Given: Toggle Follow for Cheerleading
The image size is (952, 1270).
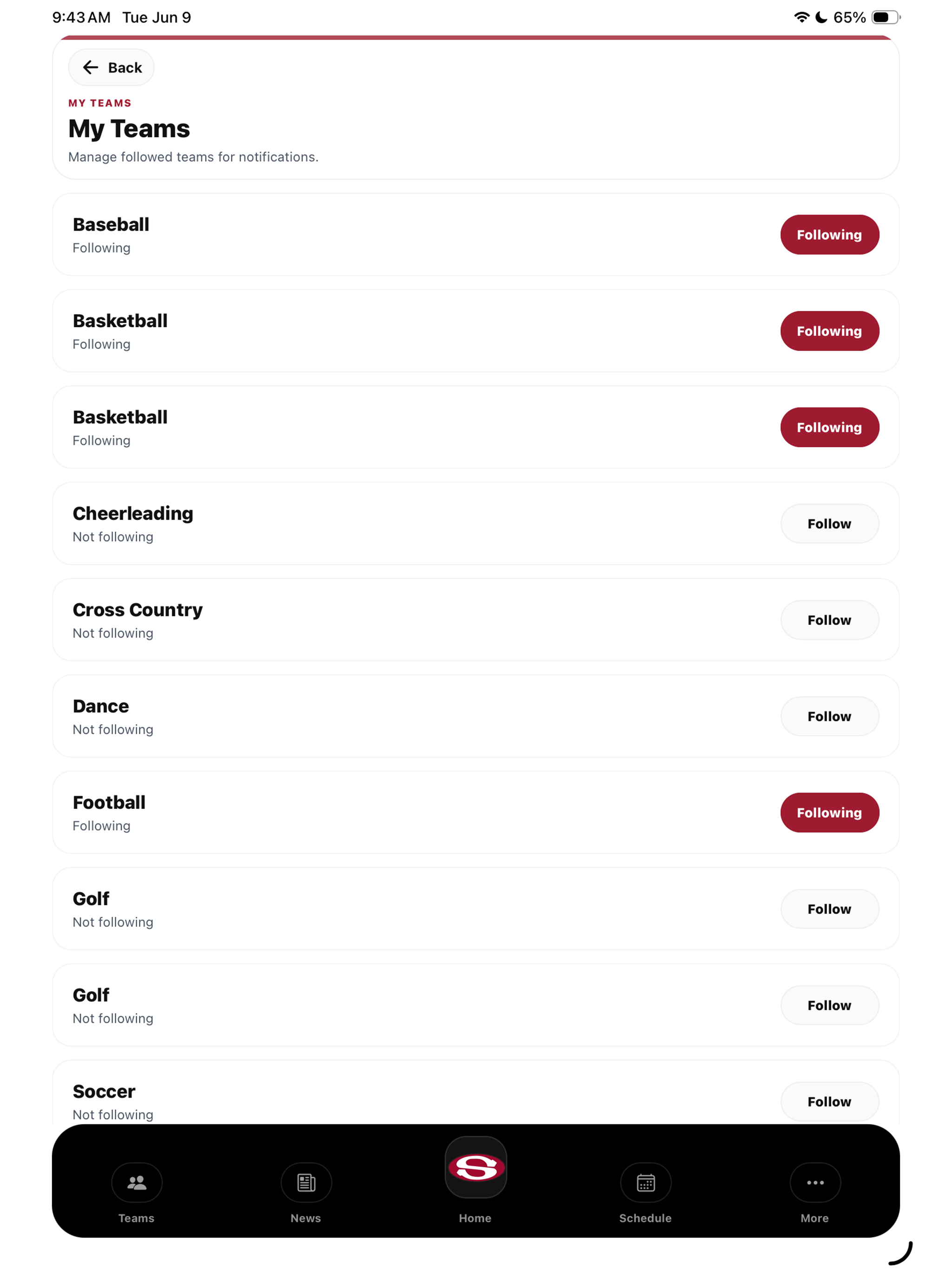Looking at the screenshot, I should [x=829, y=523].
